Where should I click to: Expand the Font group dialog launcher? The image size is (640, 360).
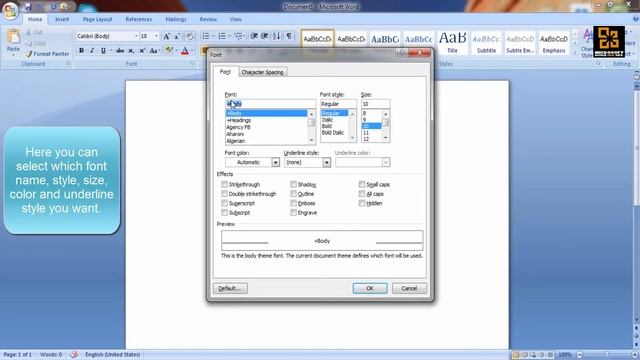(193, 64)
